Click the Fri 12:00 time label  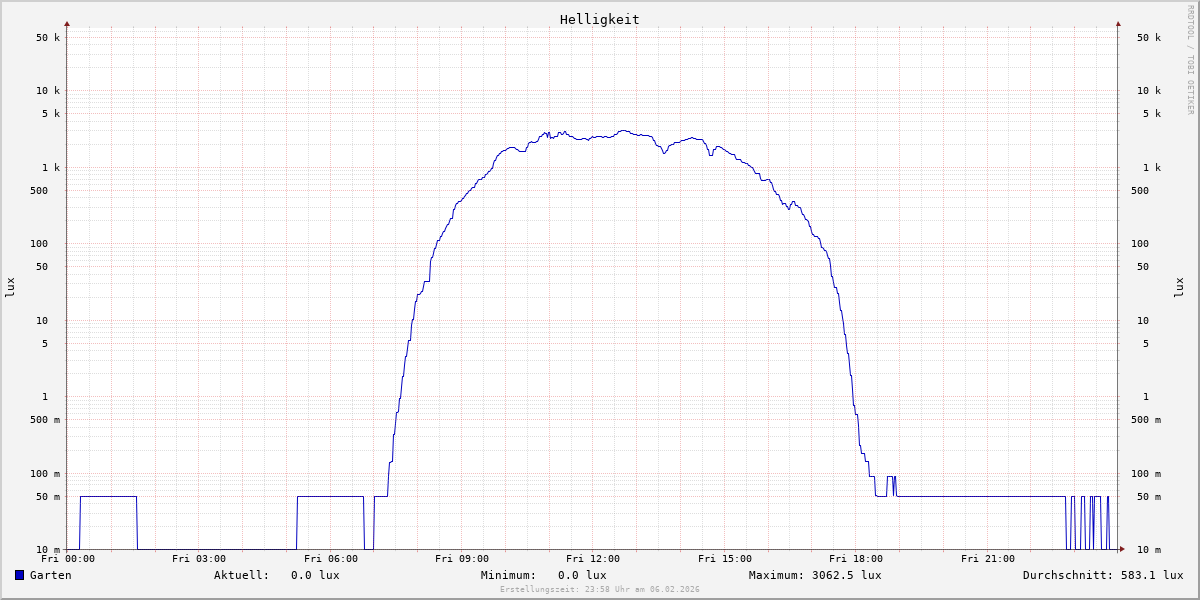click(x=593, y=559)
